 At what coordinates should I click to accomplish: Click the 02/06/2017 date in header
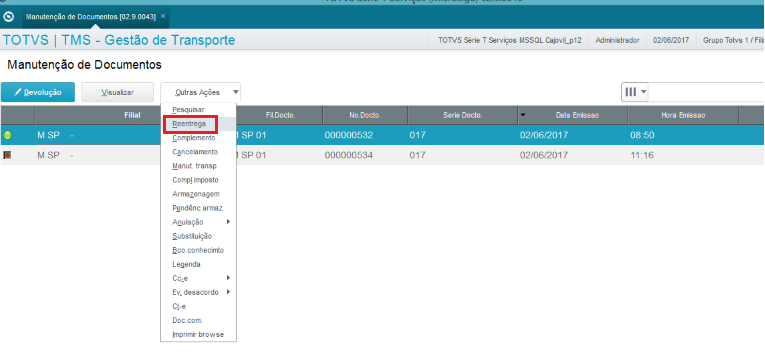click(671, 40)
